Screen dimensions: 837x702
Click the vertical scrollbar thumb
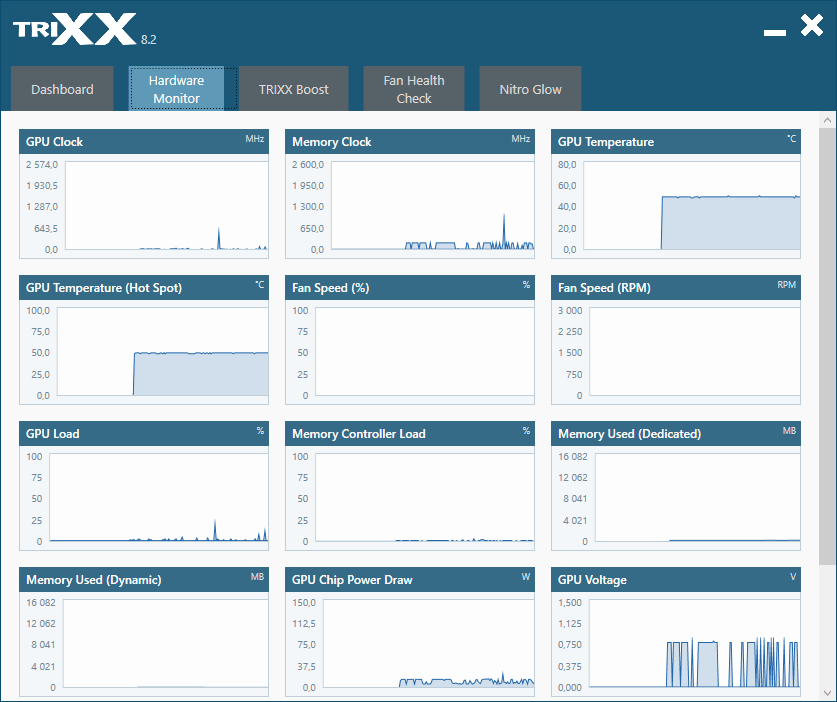point(827,346)
